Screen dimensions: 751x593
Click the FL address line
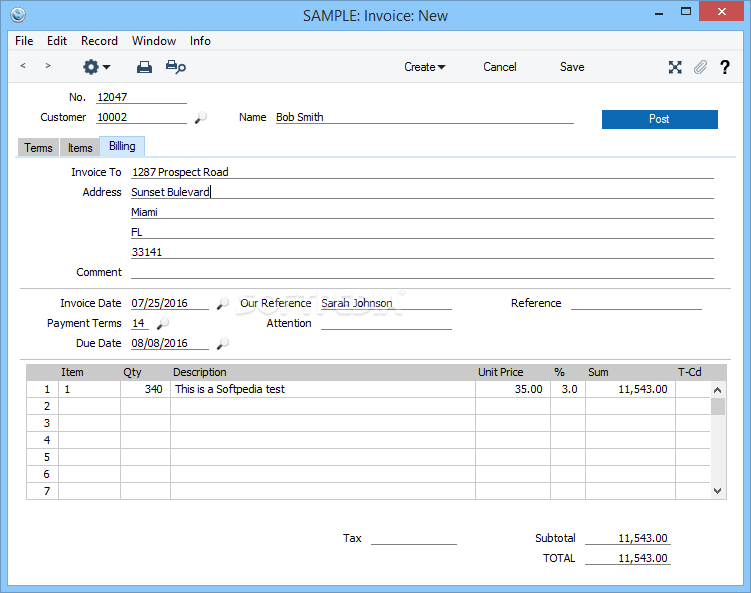[x=422, y=232]
